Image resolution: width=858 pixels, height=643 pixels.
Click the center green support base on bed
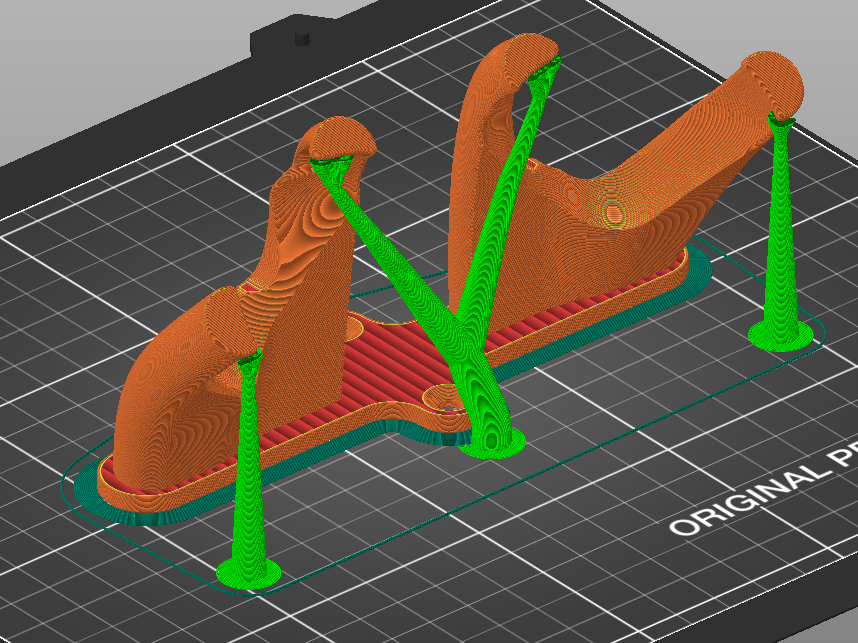click(x=492, y=441)
